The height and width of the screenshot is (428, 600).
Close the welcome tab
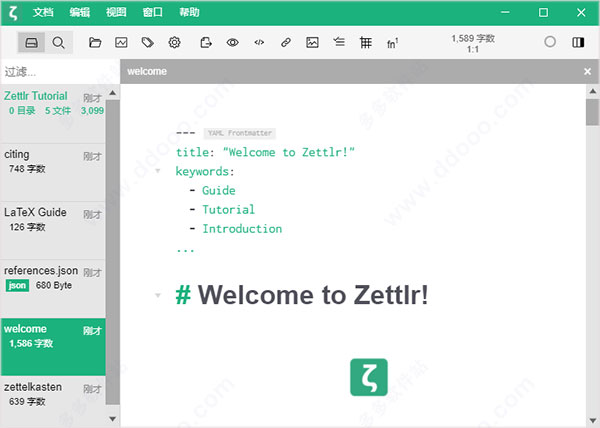(587, 72)
